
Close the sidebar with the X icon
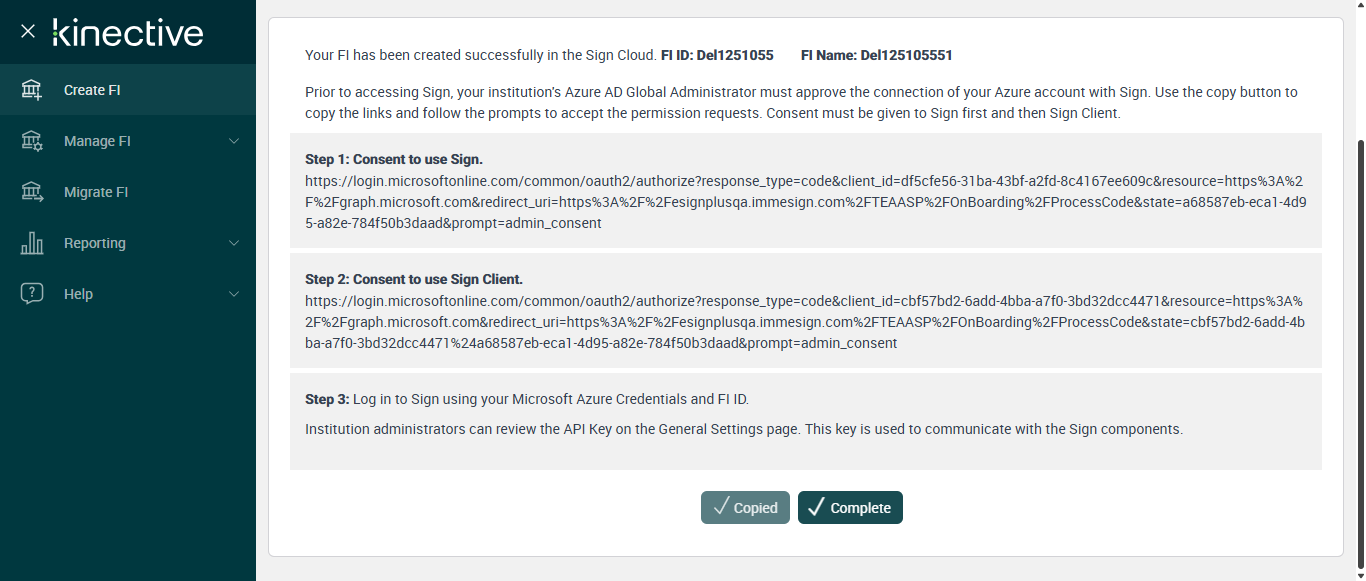point(28,31)
